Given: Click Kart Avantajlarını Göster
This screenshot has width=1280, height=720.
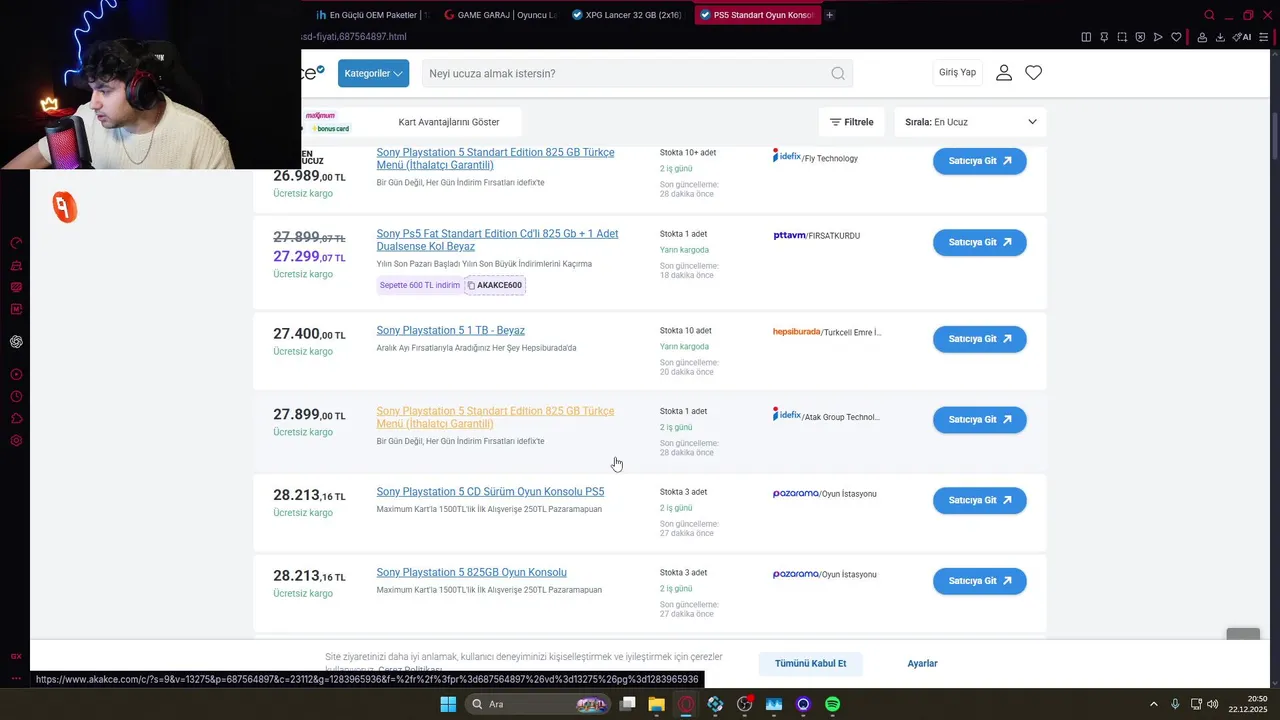Looking at the screenshot, I should [449, 122].
